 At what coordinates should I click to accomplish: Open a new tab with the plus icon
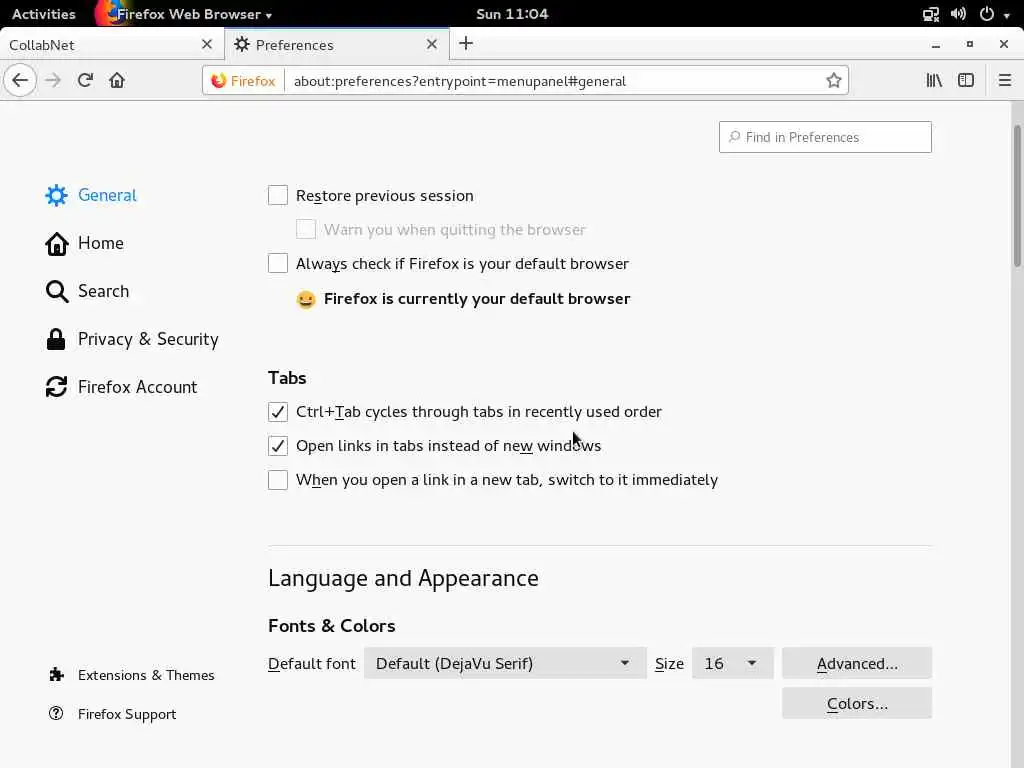466,43
